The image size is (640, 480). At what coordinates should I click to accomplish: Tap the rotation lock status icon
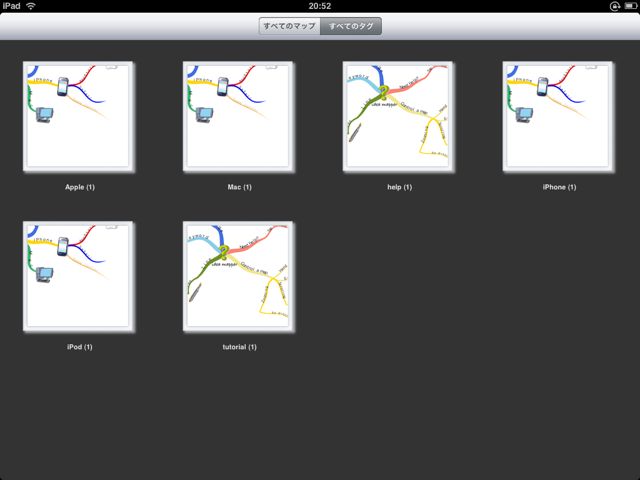tap(615, 6)
